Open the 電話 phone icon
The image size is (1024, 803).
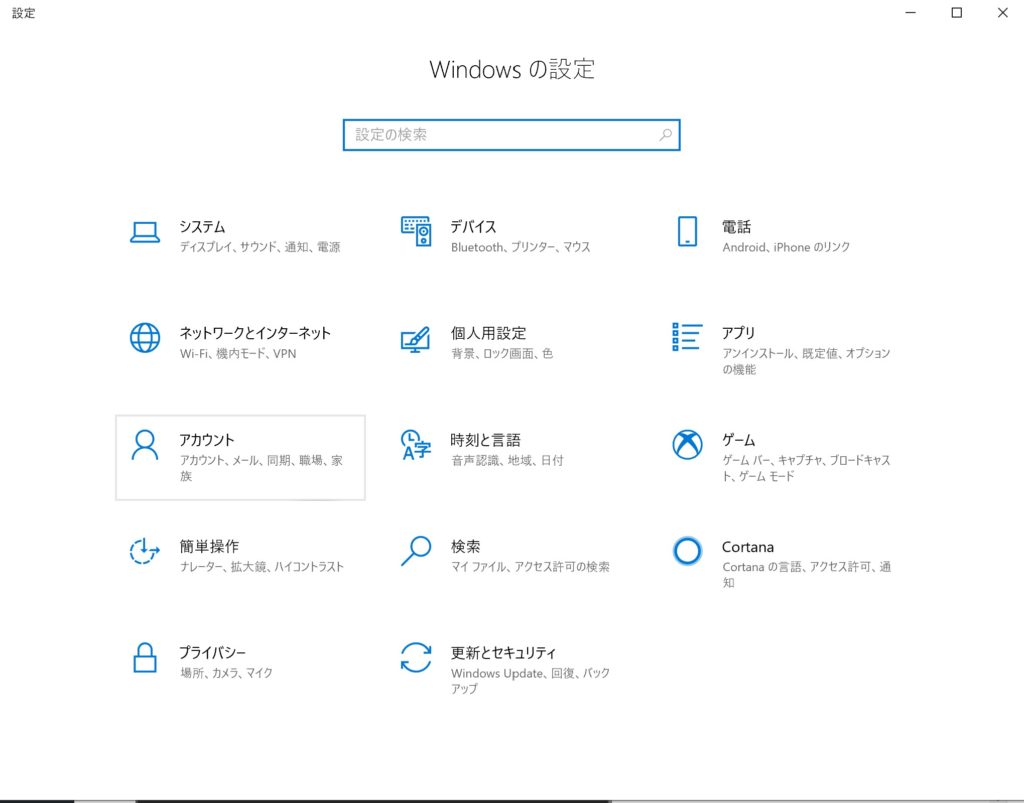(687, 232)
